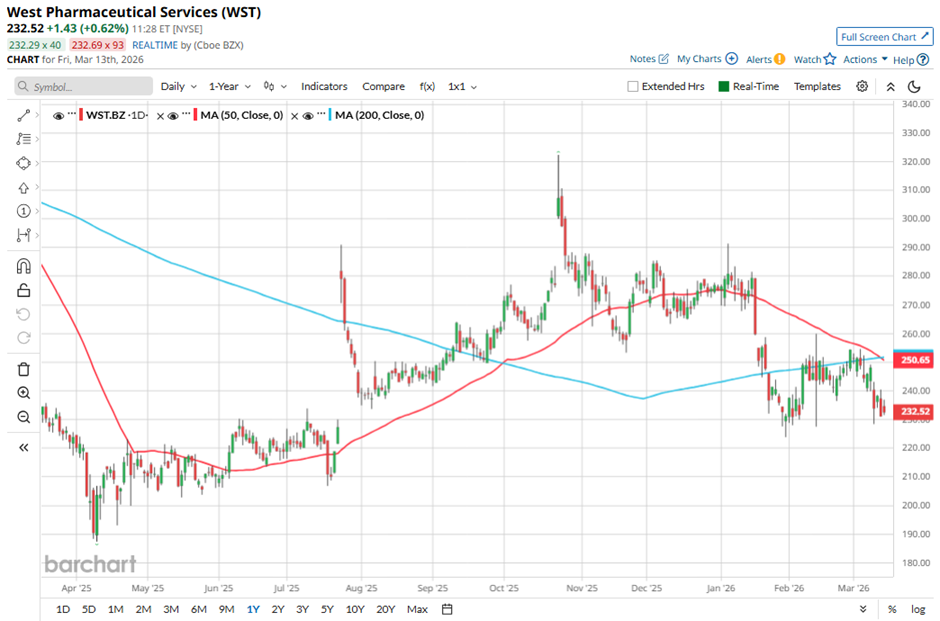940x621 pixels.
Task: Open the Indicators menu
Action: [324, 86]
